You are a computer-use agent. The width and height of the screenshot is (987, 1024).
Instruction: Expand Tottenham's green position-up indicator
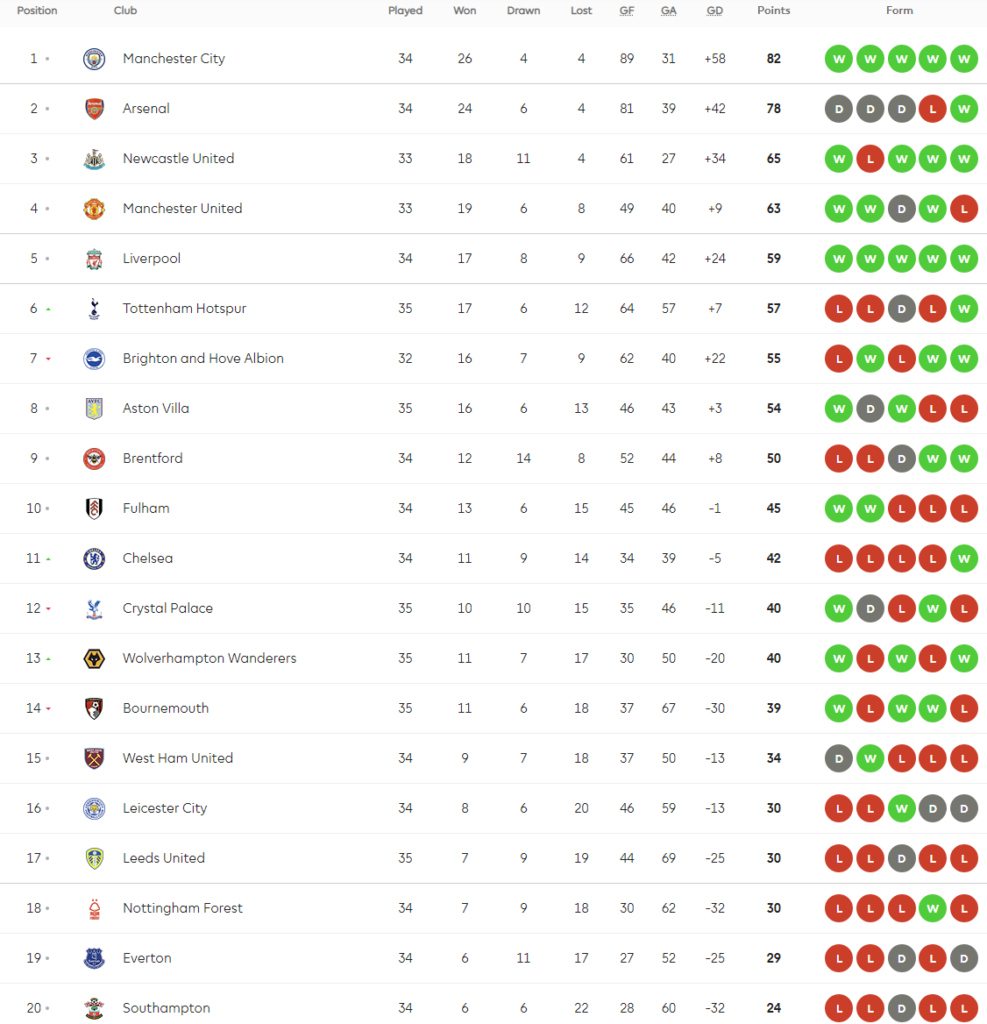pyautogui.click(x=48, y=310)
